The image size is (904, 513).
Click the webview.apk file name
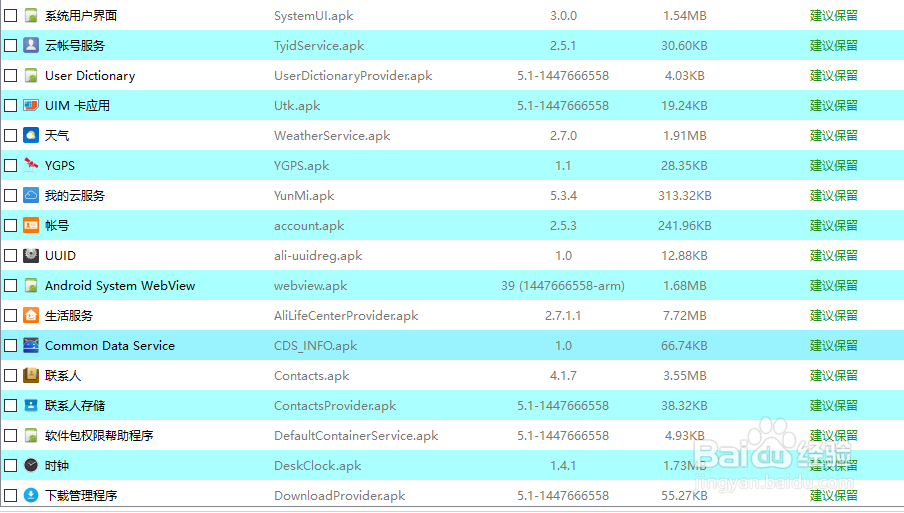point(311,286)
